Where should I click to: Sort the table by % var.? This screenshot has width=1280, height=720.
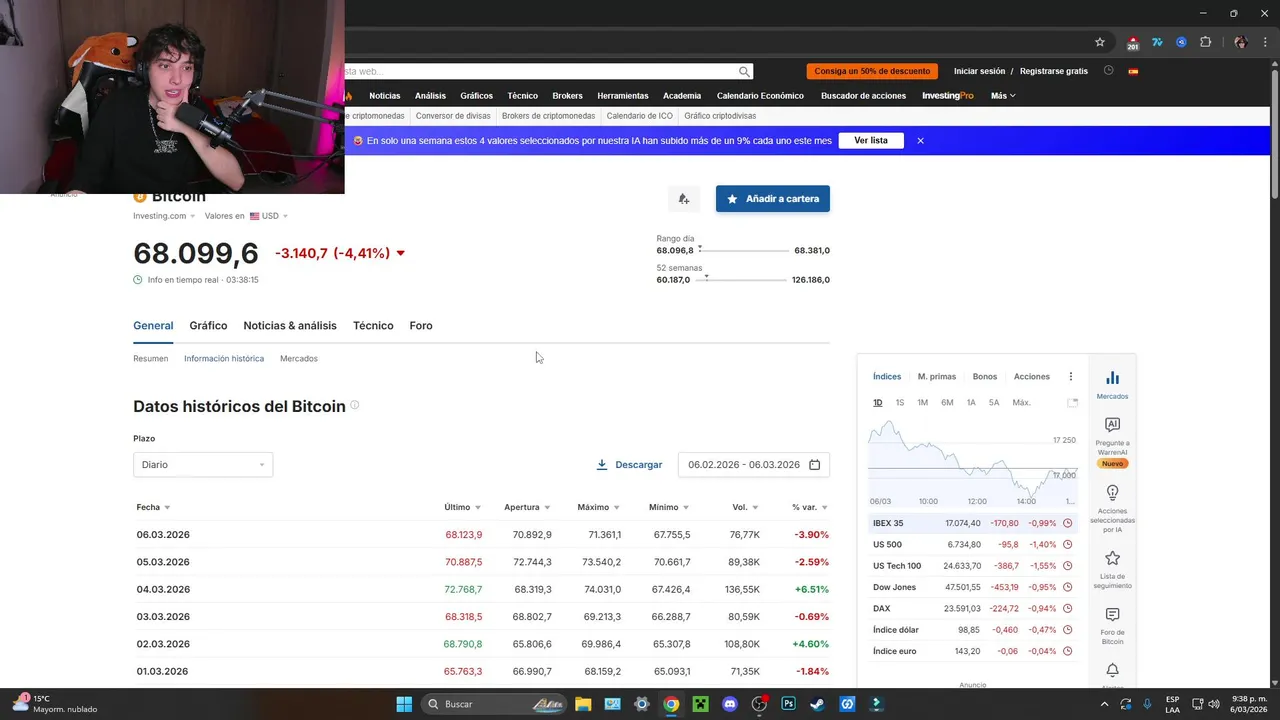tap(810, 507)
